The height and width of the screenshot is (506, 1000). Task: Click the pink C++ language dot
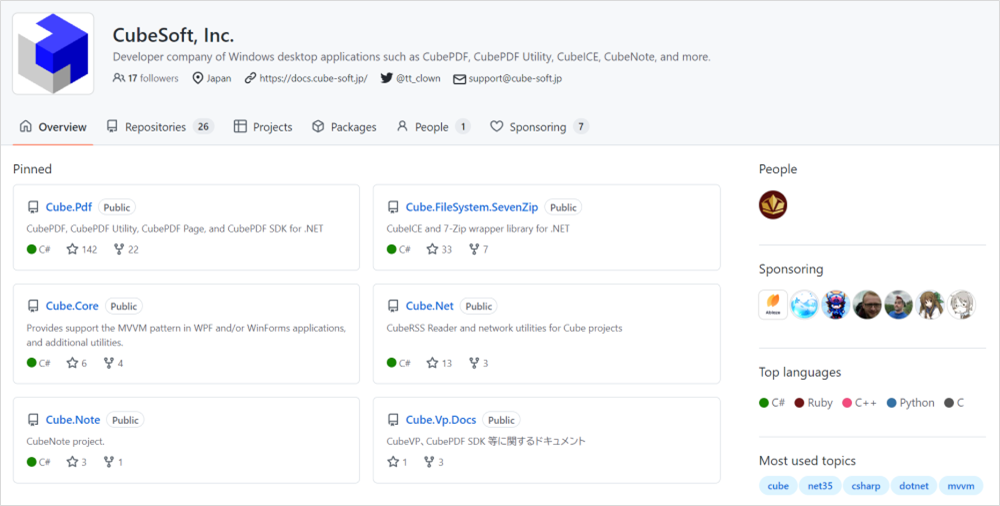(x=847, y=403)
